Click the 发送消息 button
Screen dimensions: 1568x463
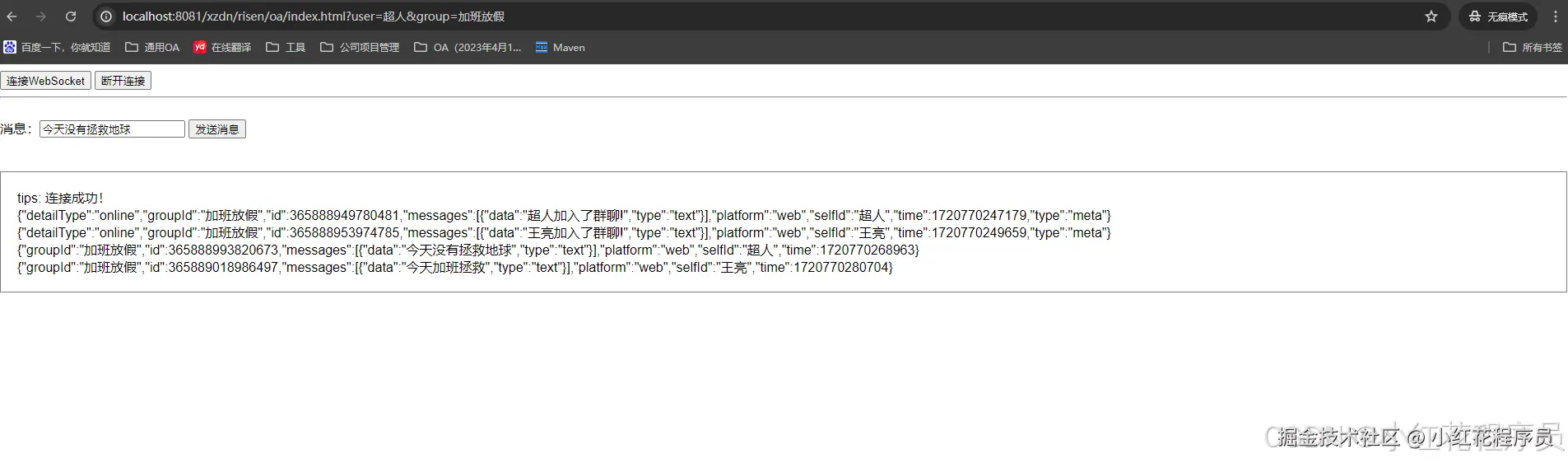[x=217, y=129]
